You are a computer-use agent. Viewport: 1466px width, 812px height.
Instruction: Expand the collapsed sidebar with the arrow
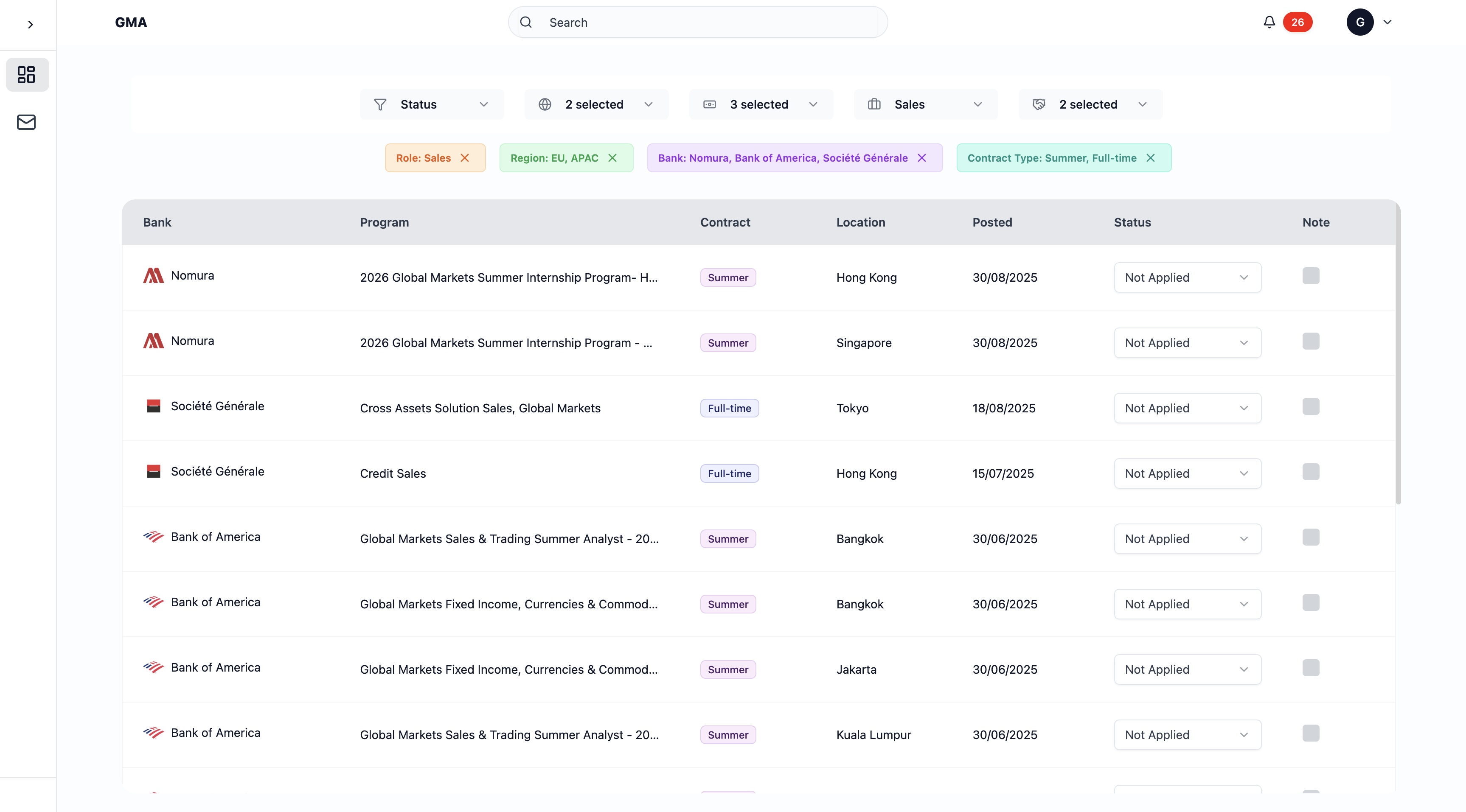30,25
